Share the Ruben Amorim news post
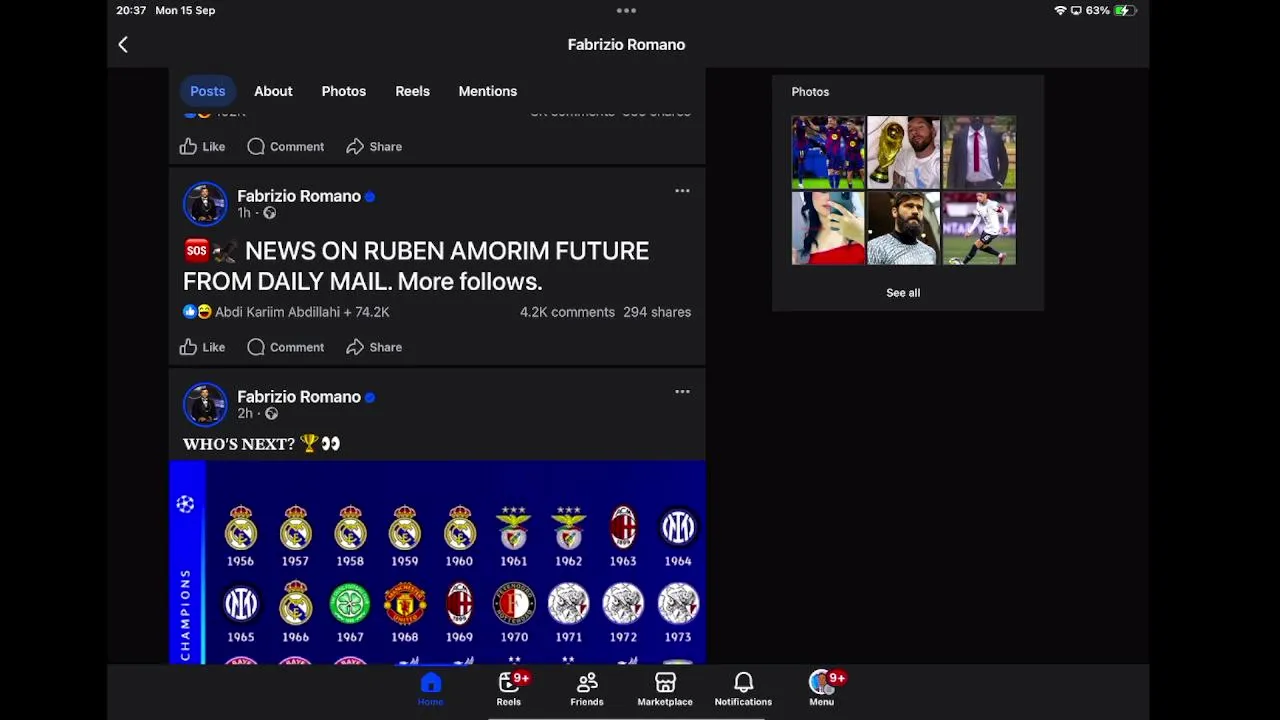The width and height of the screenshot is (1280, 720). 374,347
